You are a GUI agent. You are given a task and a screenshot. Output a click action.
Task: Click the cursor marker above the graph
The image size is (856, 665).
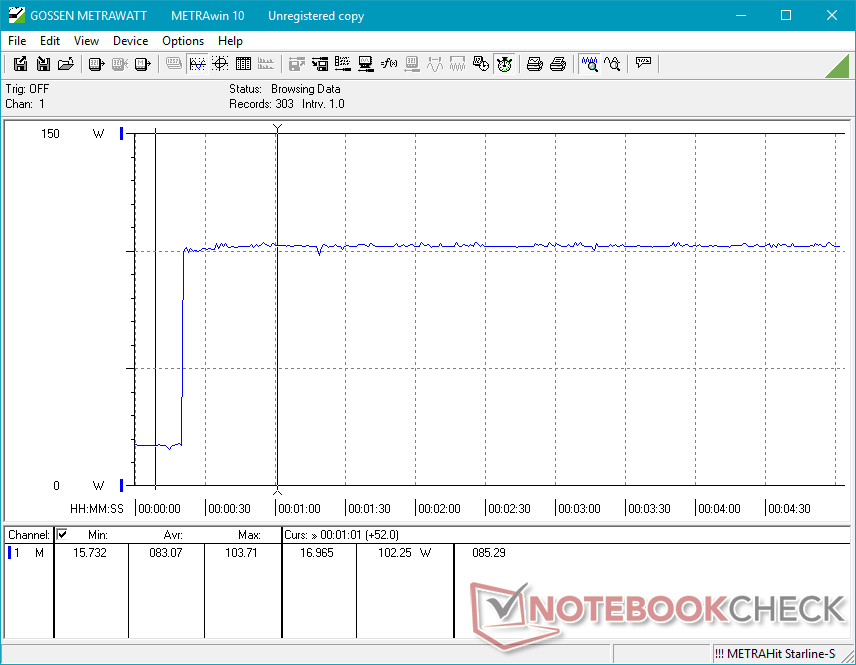(x=277, y=128)
